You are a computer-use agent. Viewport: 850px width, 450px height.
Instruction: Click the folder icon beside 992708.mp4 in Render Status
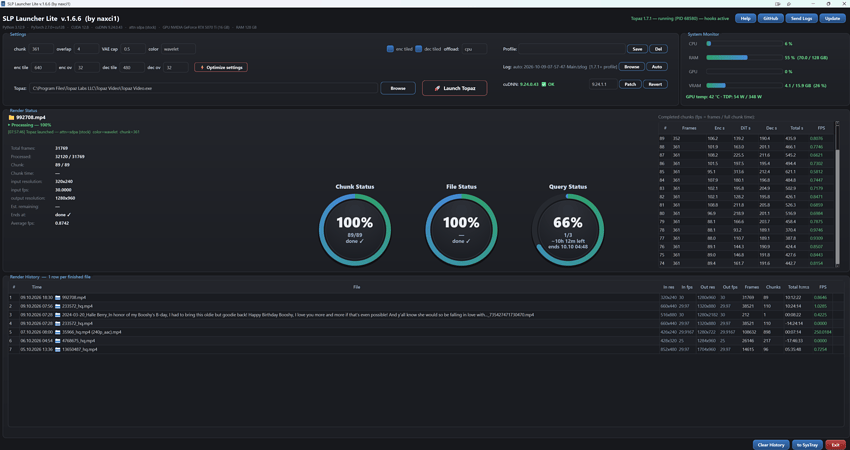pos(11,117)
